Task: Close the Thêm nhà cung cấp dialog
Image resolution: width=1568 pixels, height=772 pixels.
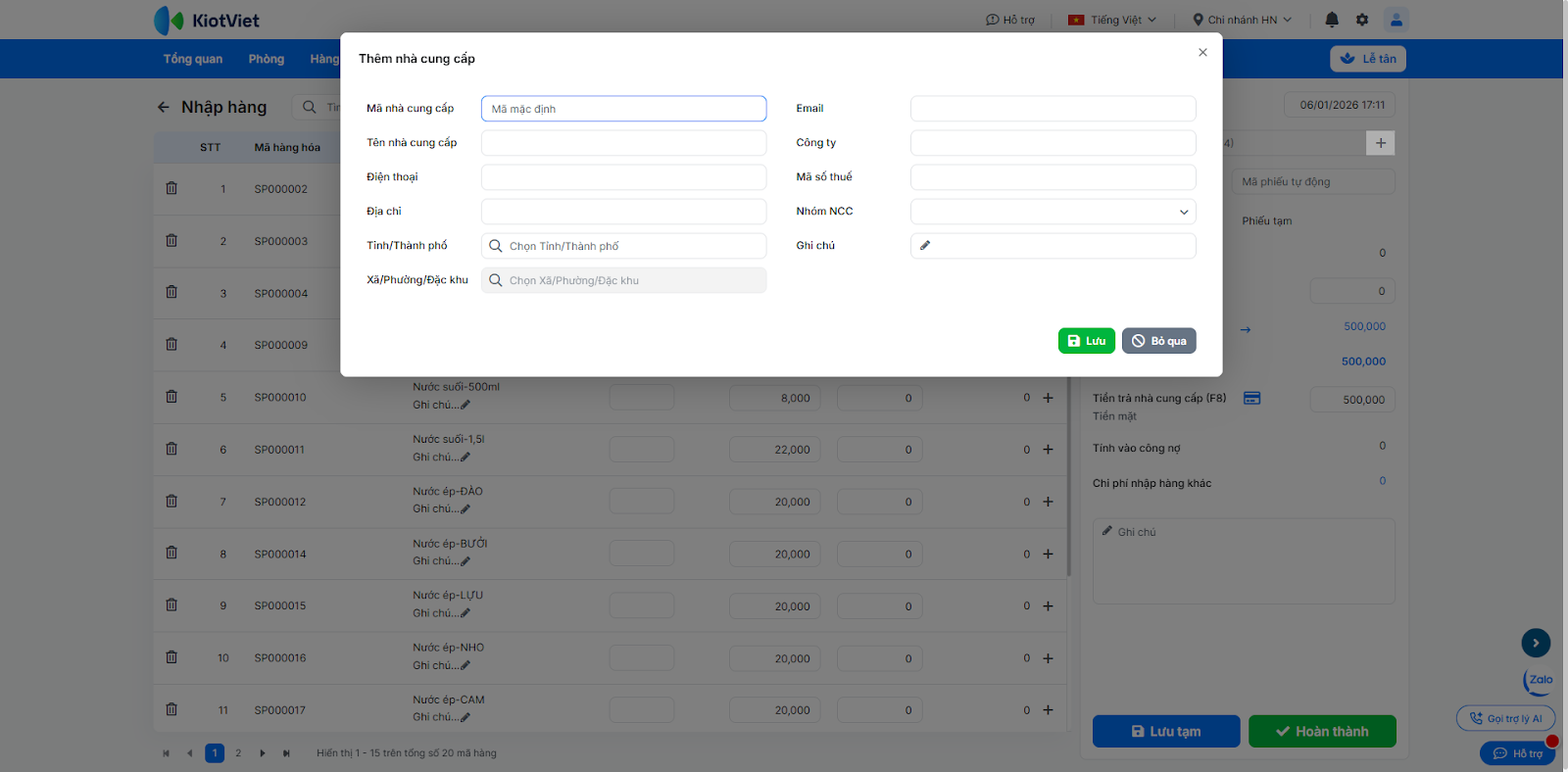Action: coord(1202,53)
